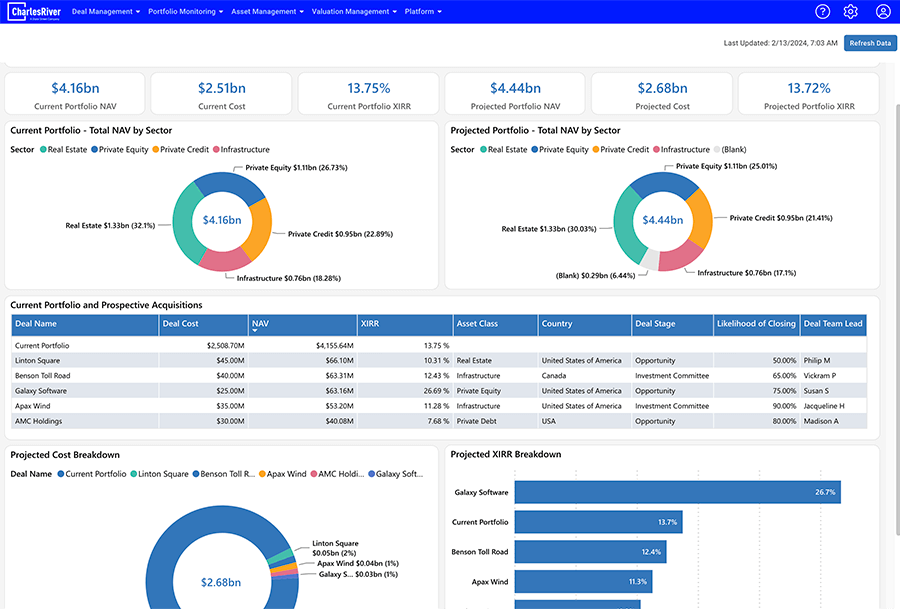
Task: Open the Portfolio Monitoring menu
Action: point(185,11)
